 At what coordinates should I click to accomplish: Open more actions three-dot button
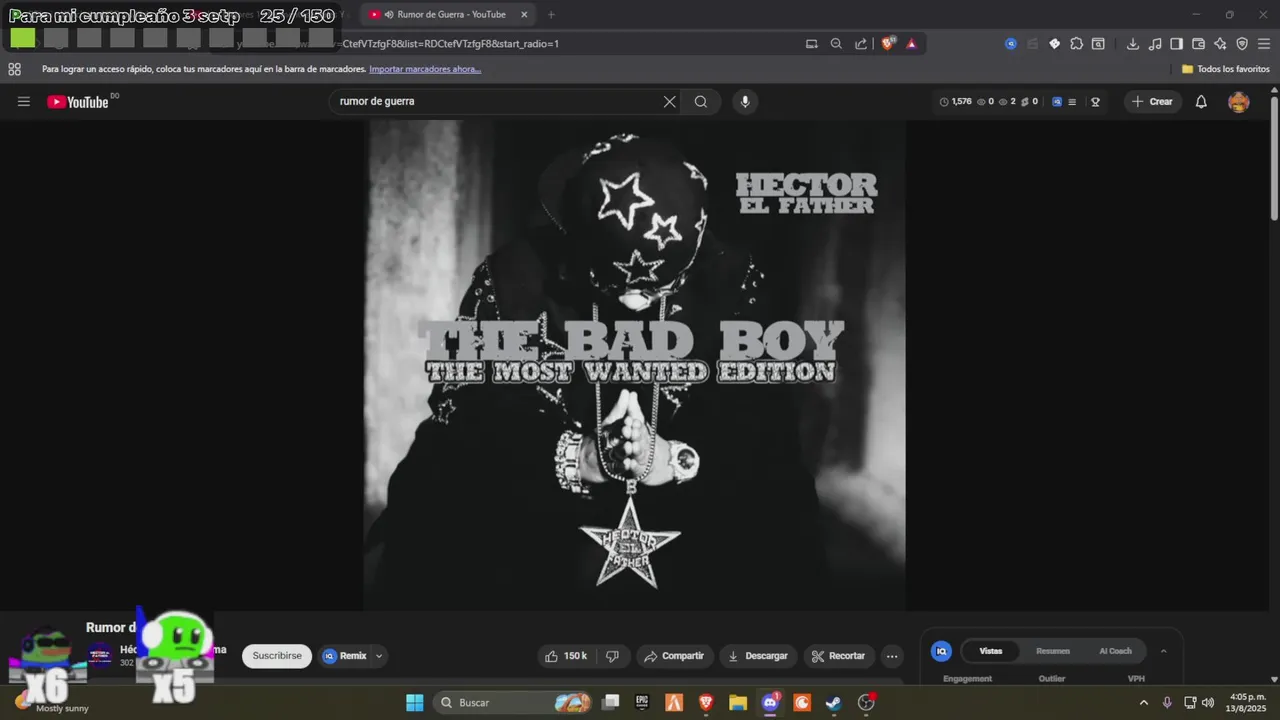[892, 656]
